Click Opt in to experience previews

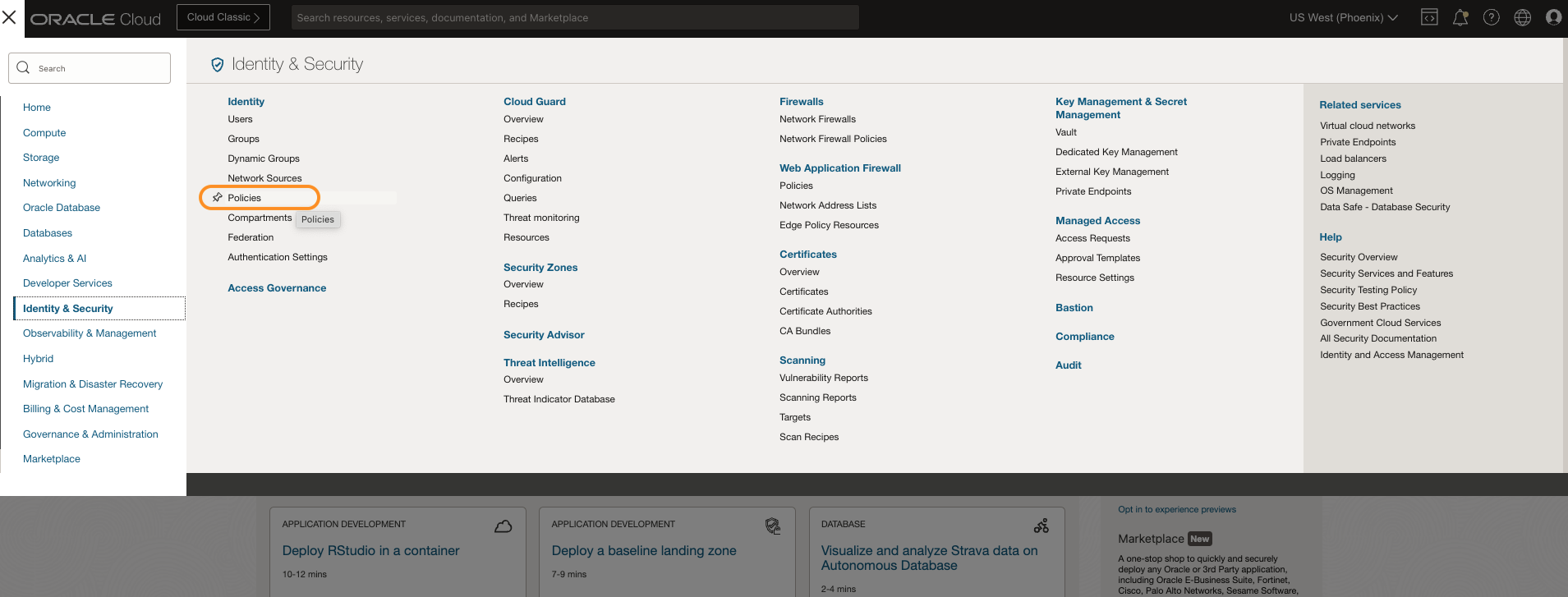click(x=1177, y=509)
